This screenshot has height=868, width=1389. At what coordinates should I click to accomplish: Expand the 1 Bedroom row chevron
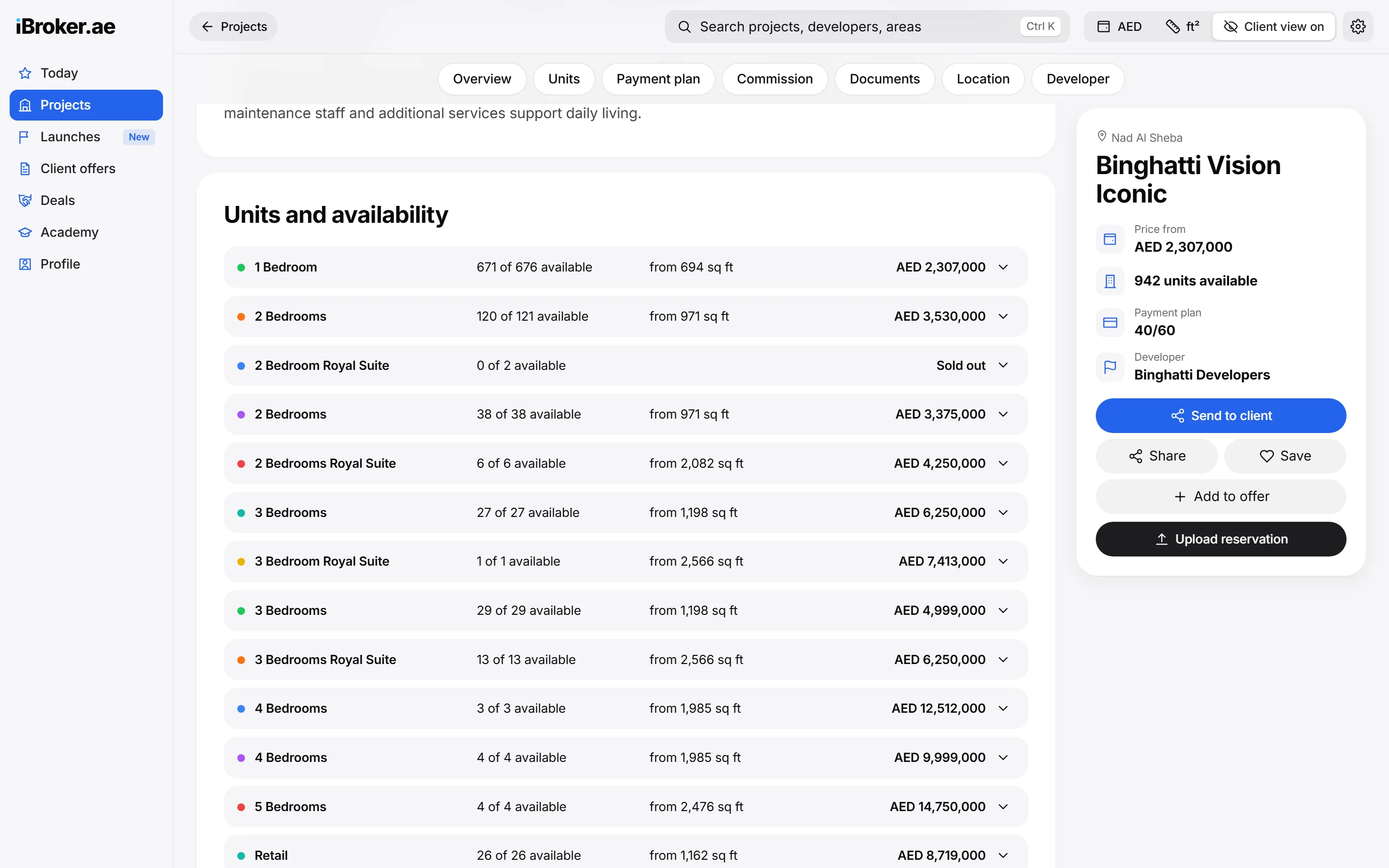1003,267
